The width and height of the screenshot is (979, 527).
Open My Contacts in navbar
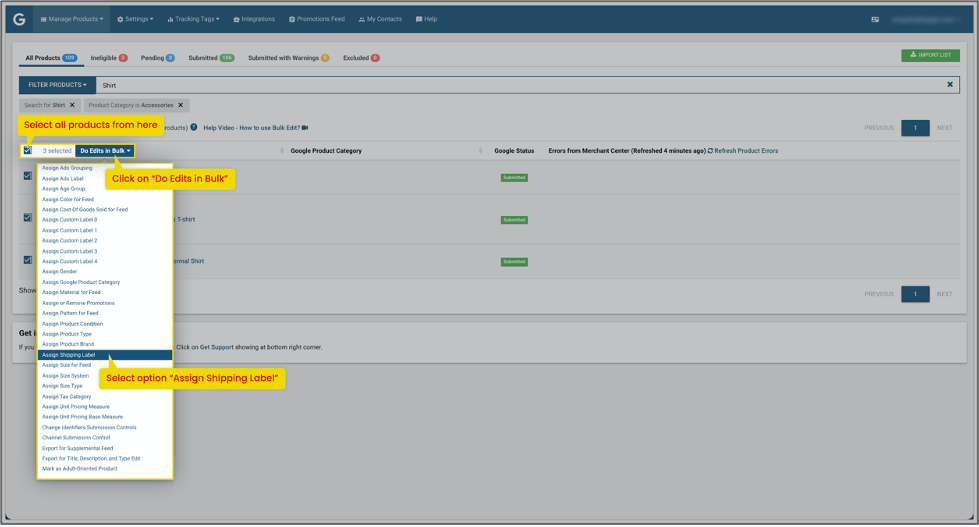(380, 19)
